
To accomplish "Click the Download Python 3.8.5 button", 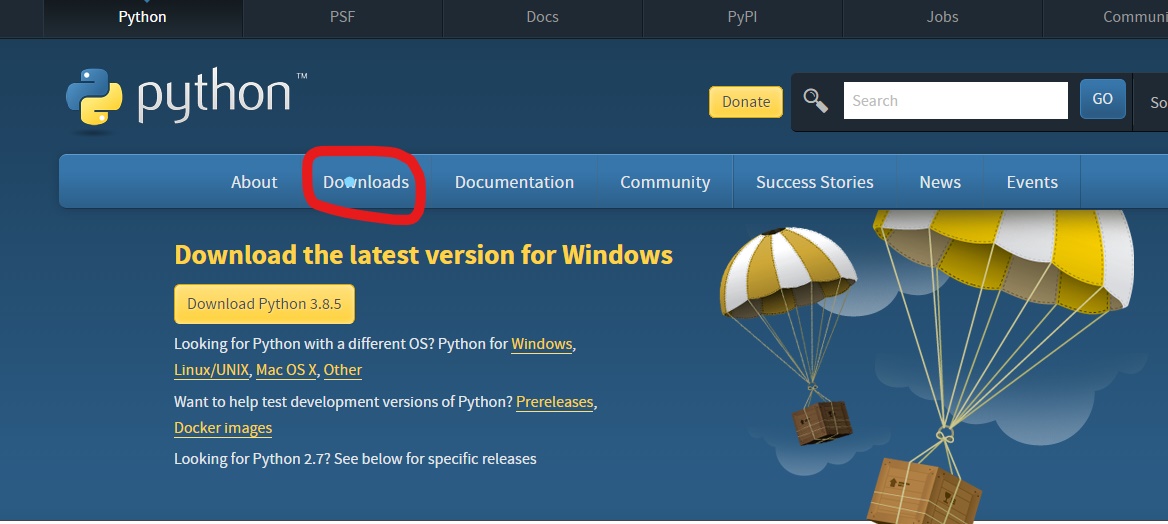I will (264, 304).
